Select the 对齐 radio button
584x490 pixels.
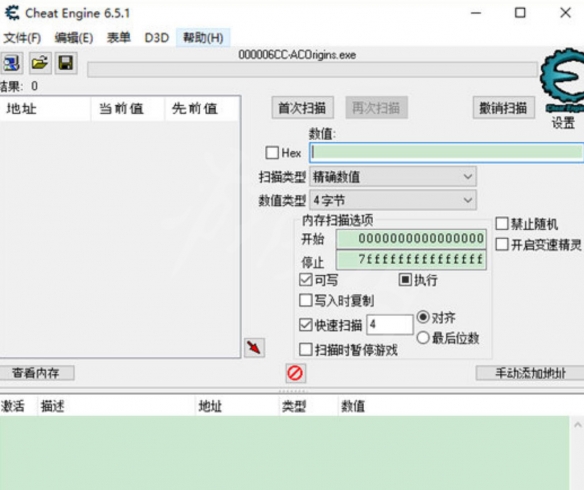(423, 317)
